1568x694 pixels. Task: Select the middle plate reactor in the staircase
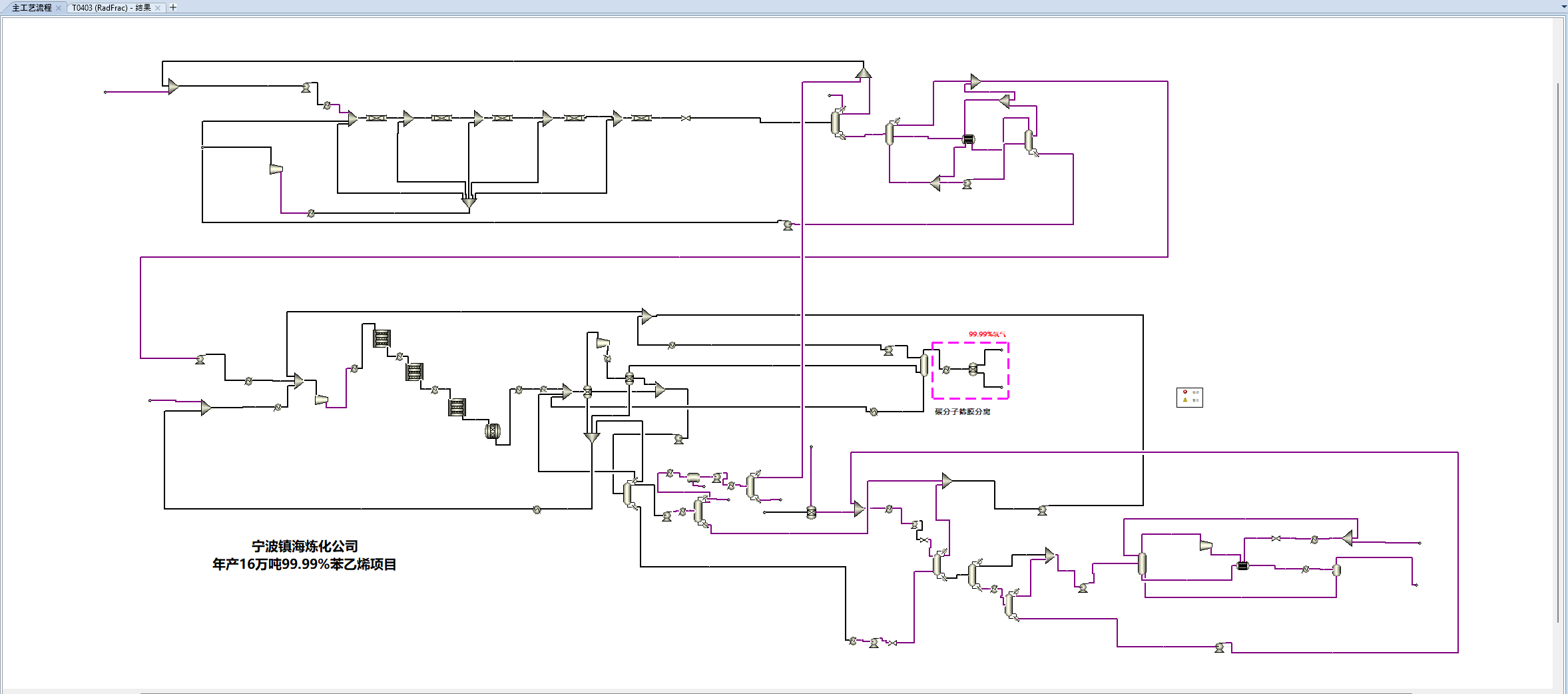point(415,372)
